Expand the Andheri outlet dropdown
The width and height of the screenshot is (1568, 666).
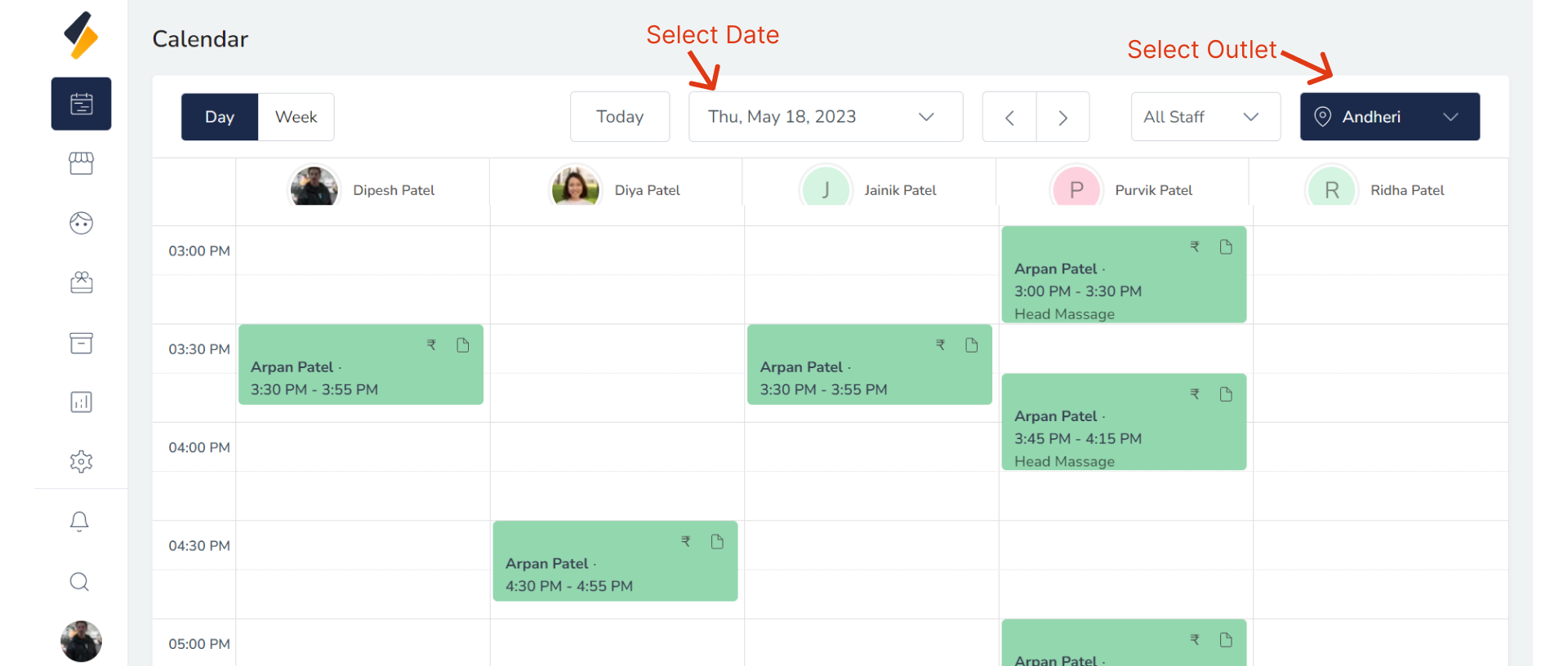tap(1389, 117)
